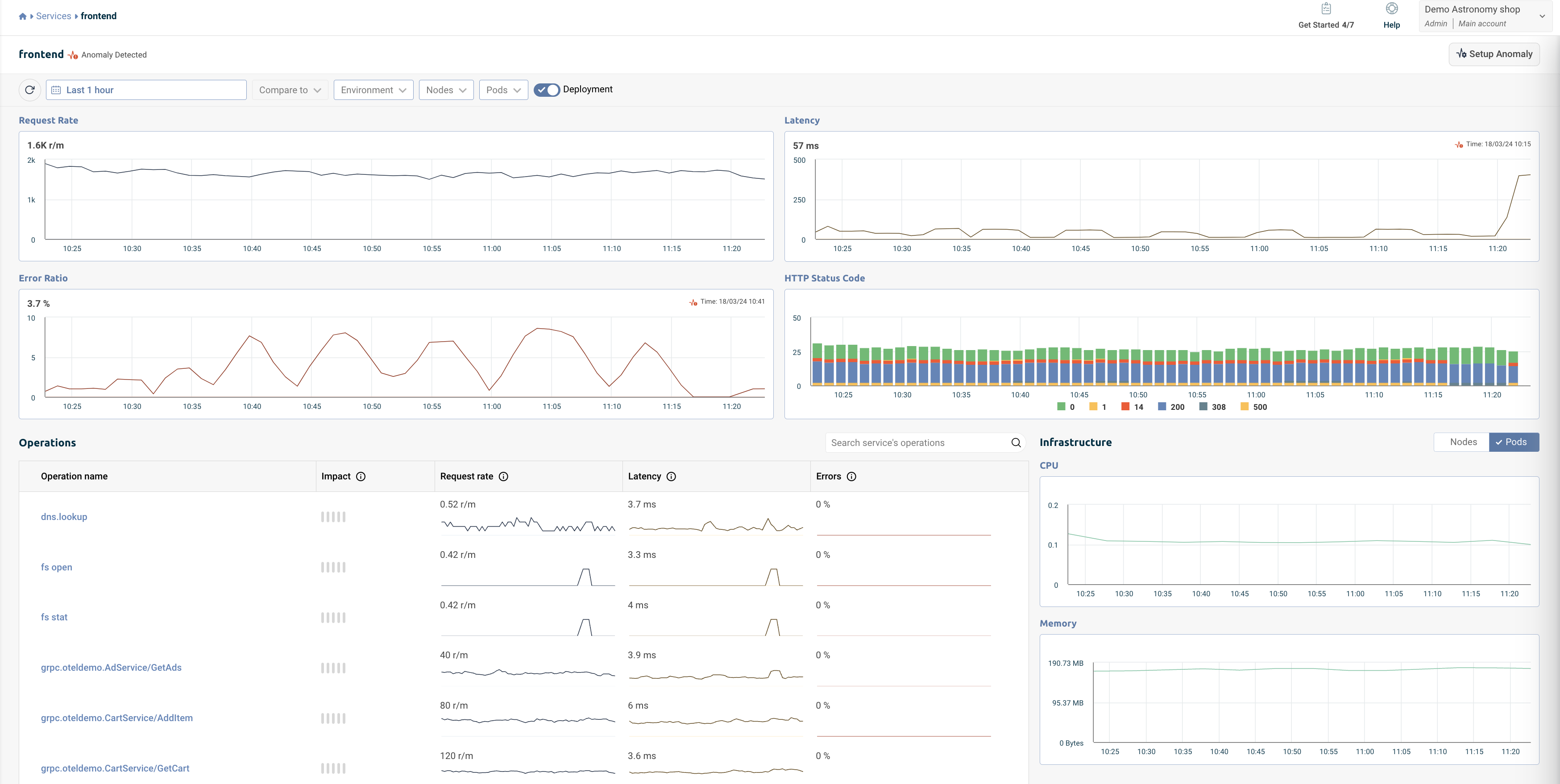Image resolution: width=1560 pixels, height=784 pixels.
Task: Switch Infrastructure view to Nodes
Action: click(1463, 442)
